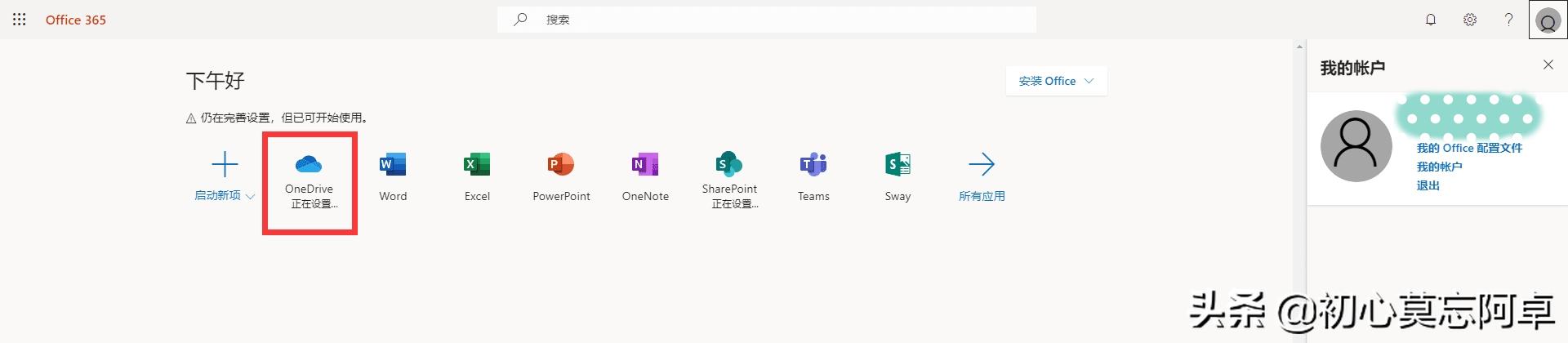Open 我的 Office 配置文件 link

(1469, 148)
